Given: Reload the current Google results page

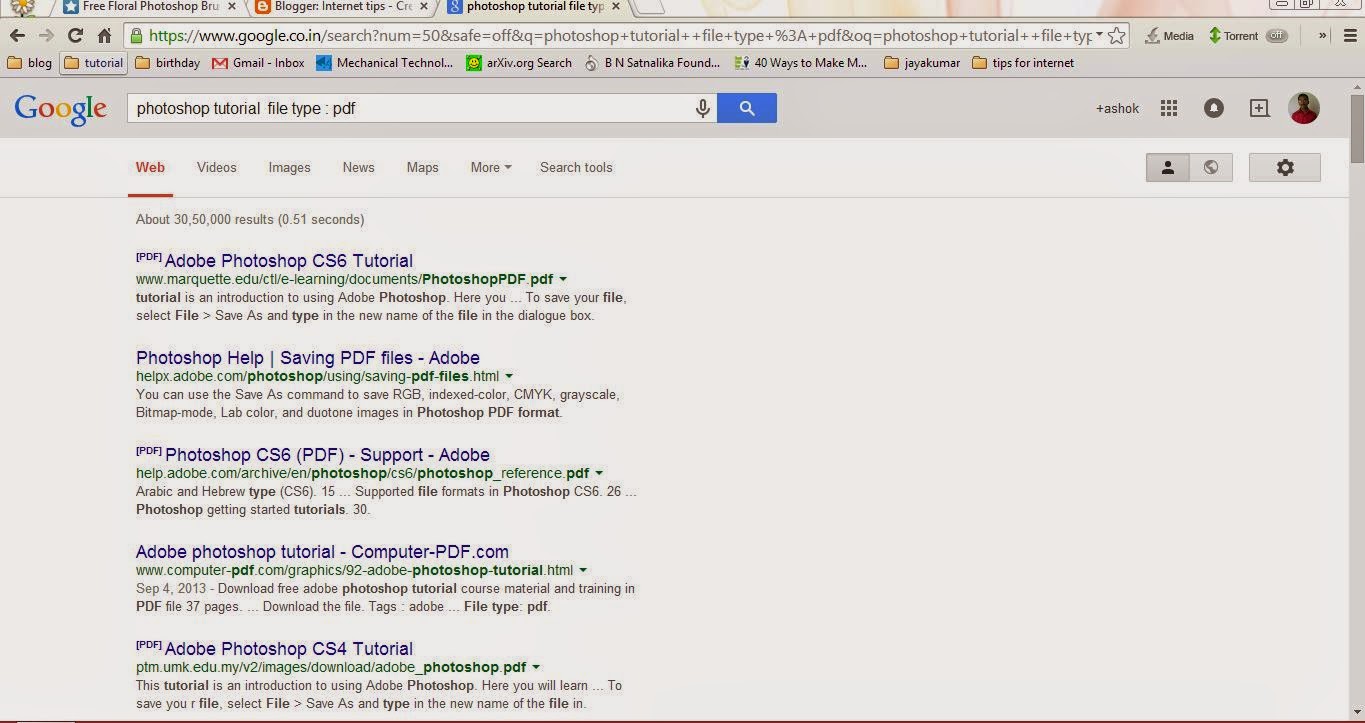Looking at the screenshot, I should (x=75, y=36).
